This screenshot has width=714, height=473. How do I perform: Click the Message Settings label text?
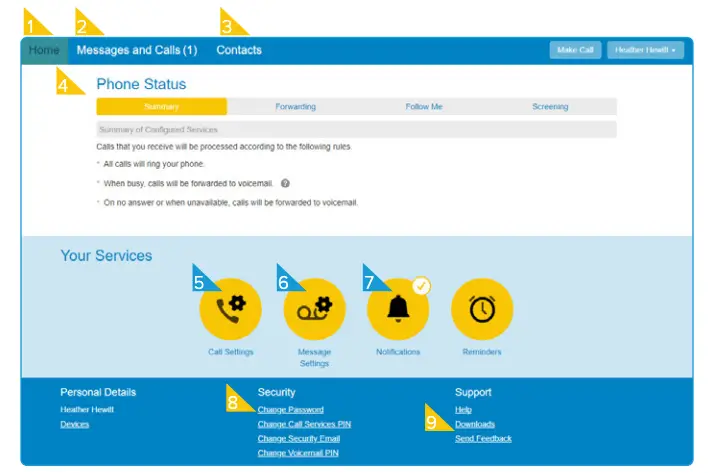(x=314, y=358)
